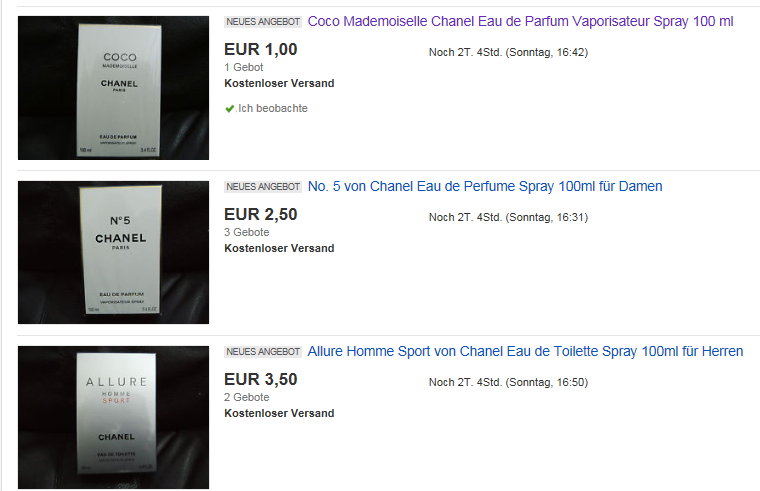Click the NEUES ANGEBOT badge beside Coco Mademoiselle

[263, 22]
